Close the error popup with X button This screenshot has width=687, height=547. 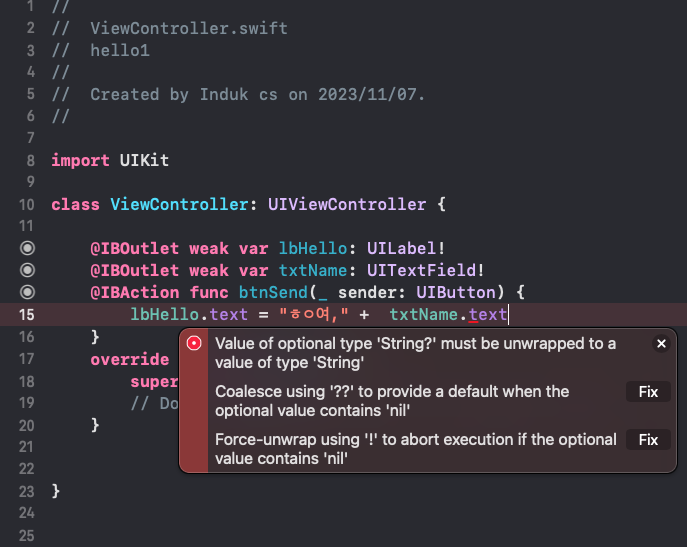661,343
